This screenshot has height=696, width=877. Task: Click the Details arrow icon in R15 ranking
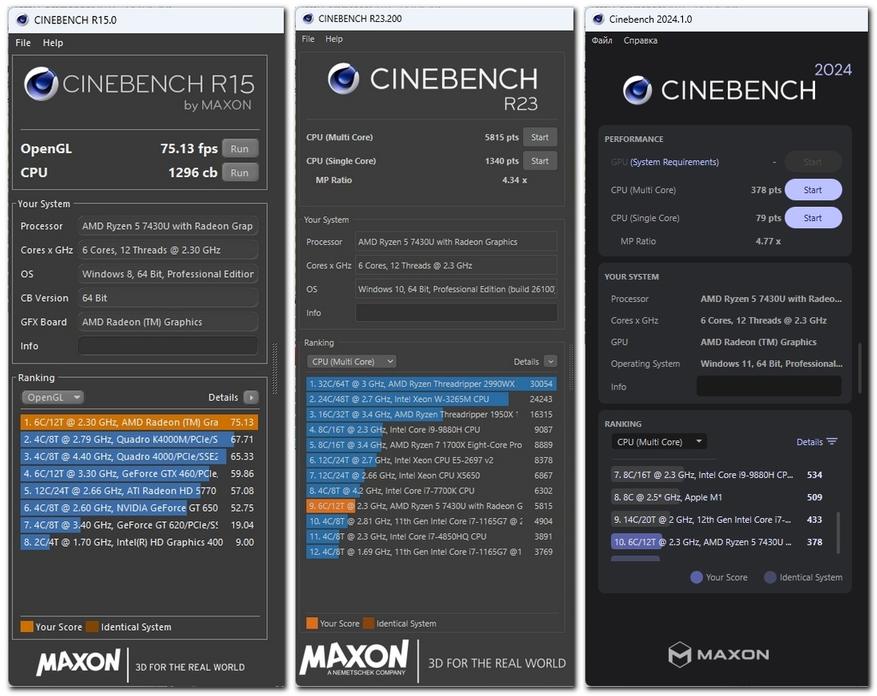click(251, 397)
